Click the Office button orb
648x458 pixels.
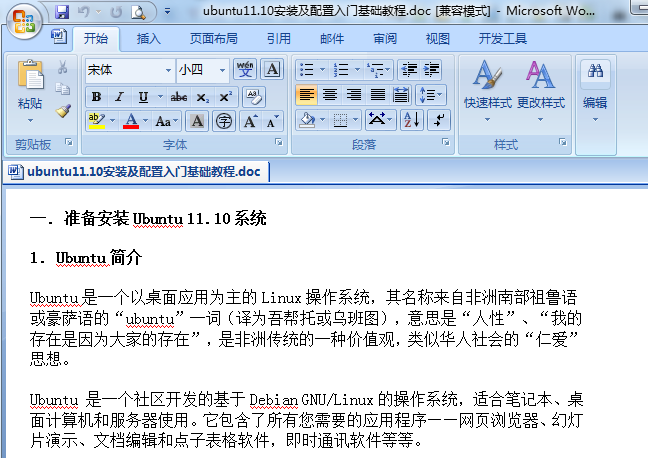point(24,21)
